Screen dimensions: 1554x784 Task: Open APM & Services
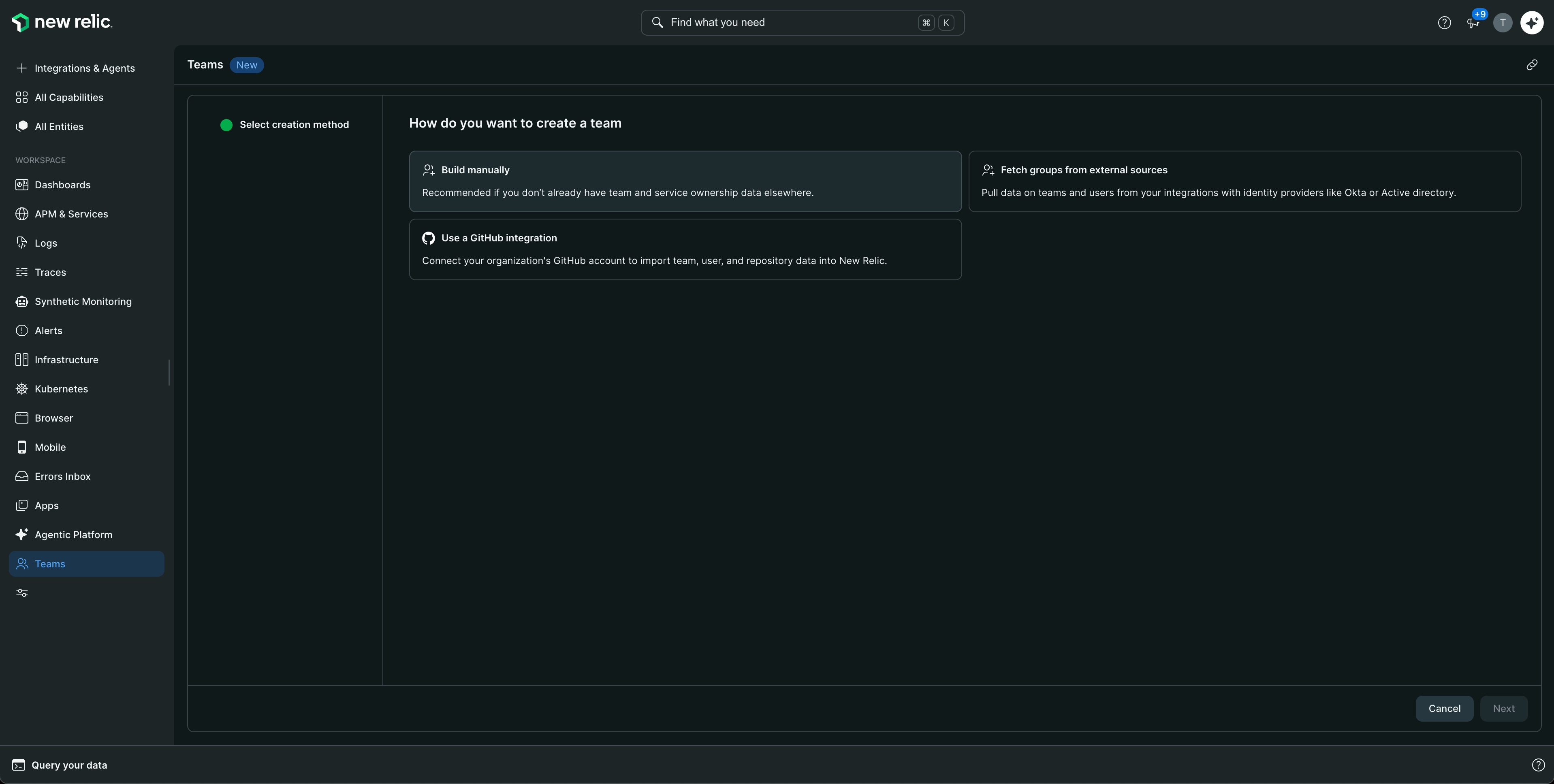[86, 214]
